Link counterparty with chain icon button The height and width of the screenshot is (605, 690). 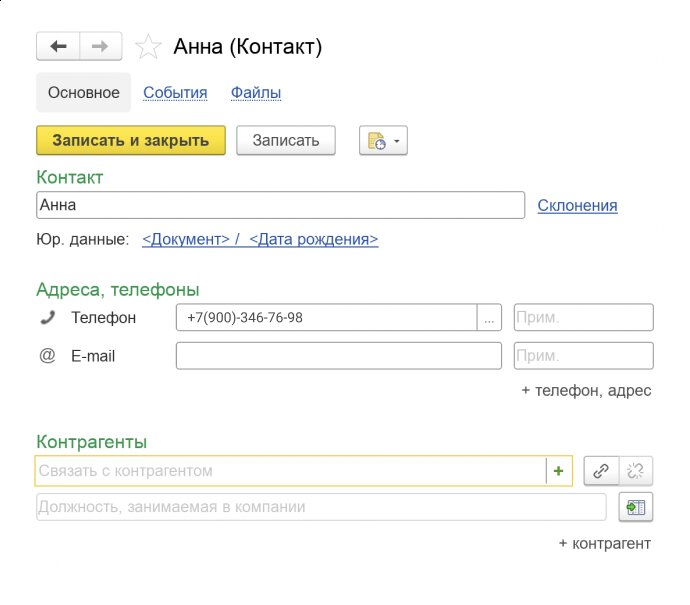[x=601, y=471]
